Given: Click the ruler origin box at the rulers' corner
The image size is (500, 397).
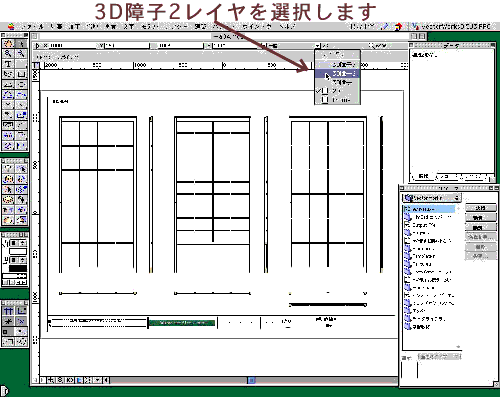Looking at the screenshot, I should click(x=36, y=65).
